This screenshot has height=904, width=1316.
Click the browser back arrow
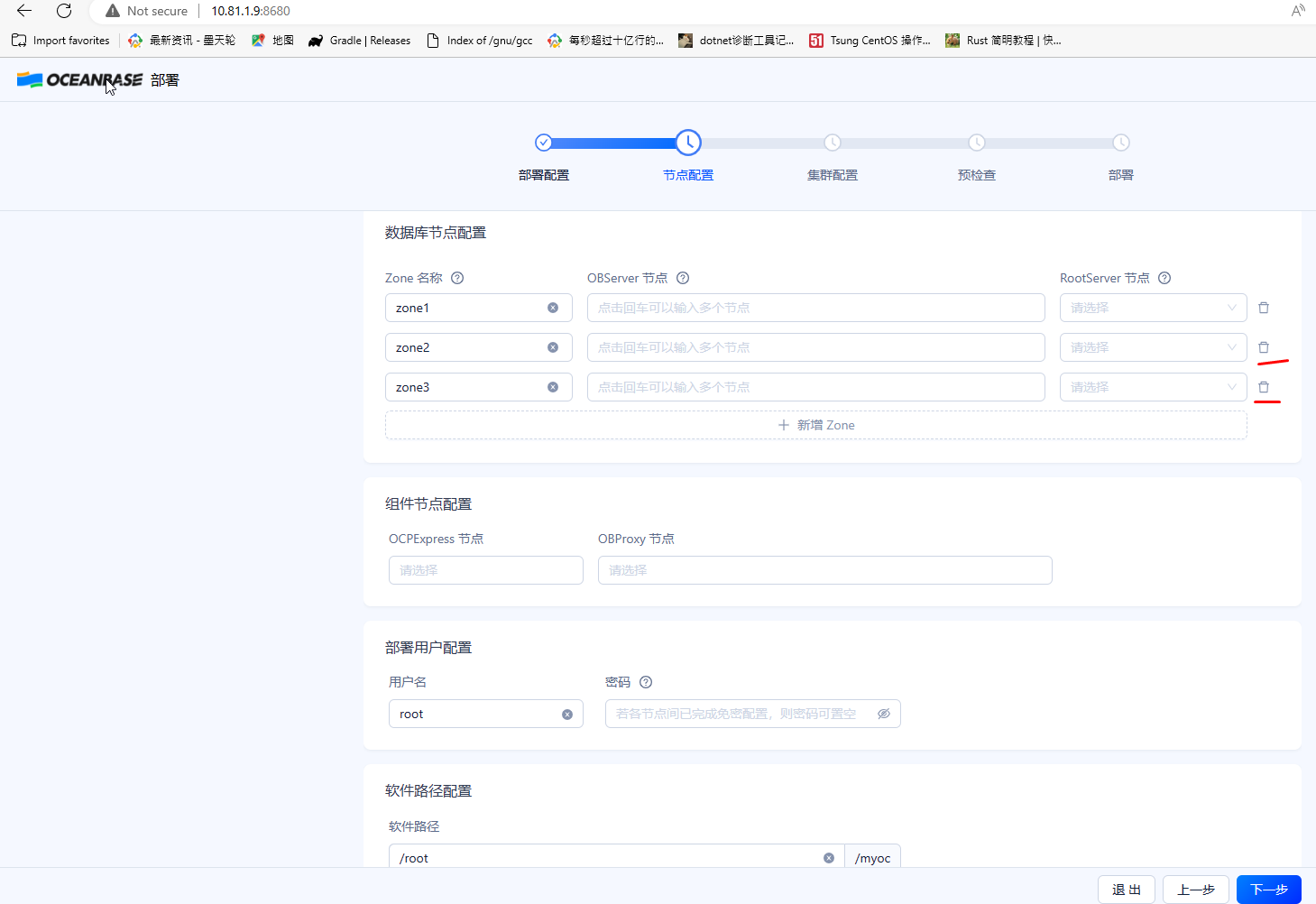click(24, 11)
